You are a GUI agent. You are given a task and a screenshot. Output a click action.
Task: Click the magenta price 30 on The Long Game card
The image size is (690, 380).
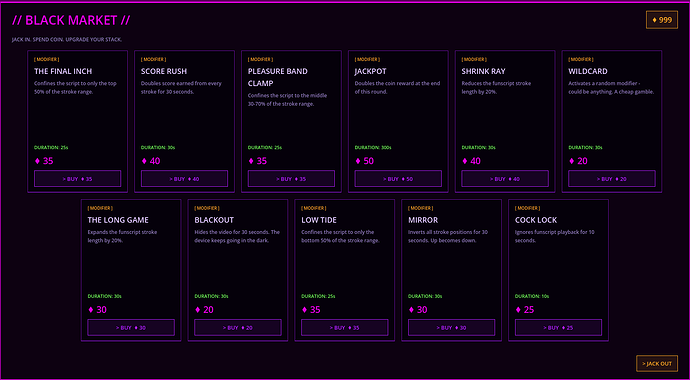coord(97,310)
